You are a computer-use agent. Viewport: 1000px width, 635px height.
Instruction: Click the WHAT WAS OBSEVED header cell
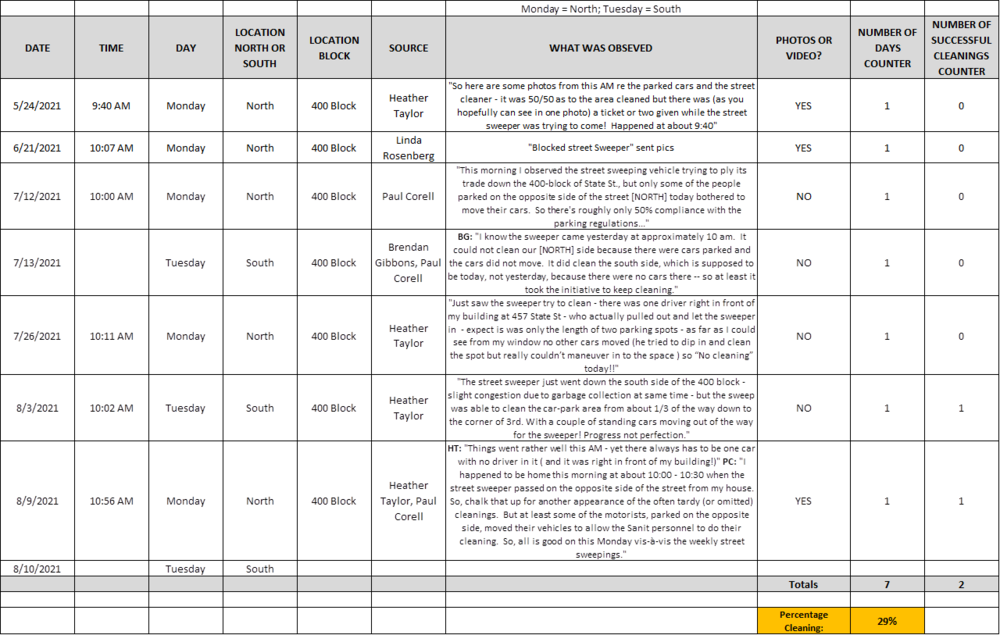[601, 48]
